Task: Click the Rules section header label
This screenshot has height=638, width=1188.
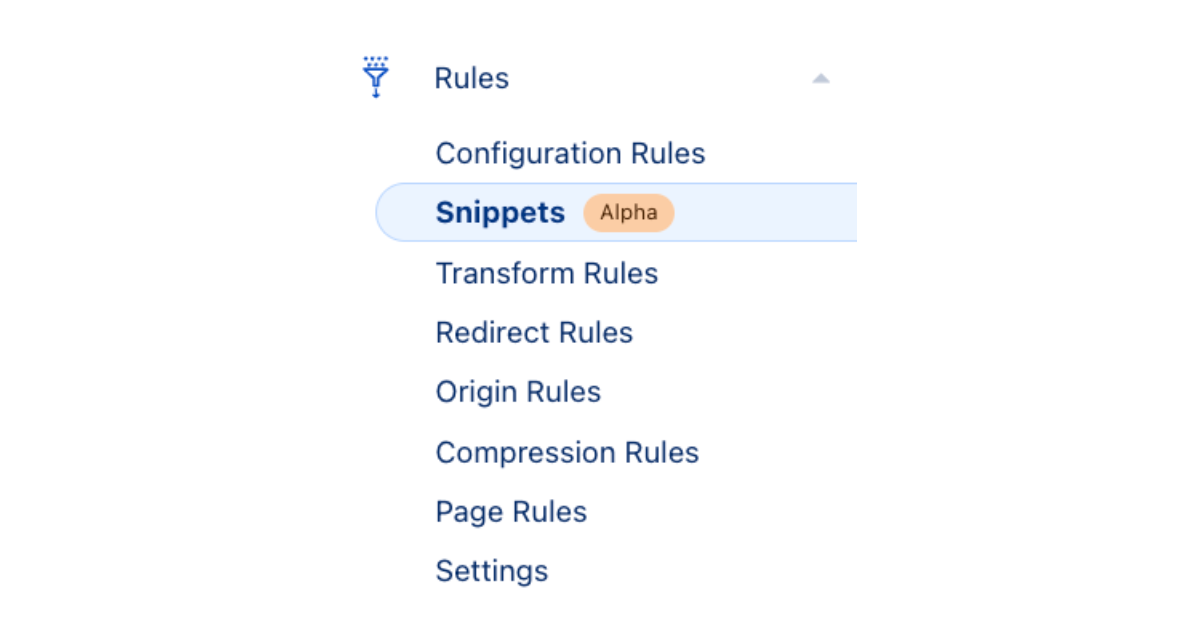Action: (x=471, y=78)
